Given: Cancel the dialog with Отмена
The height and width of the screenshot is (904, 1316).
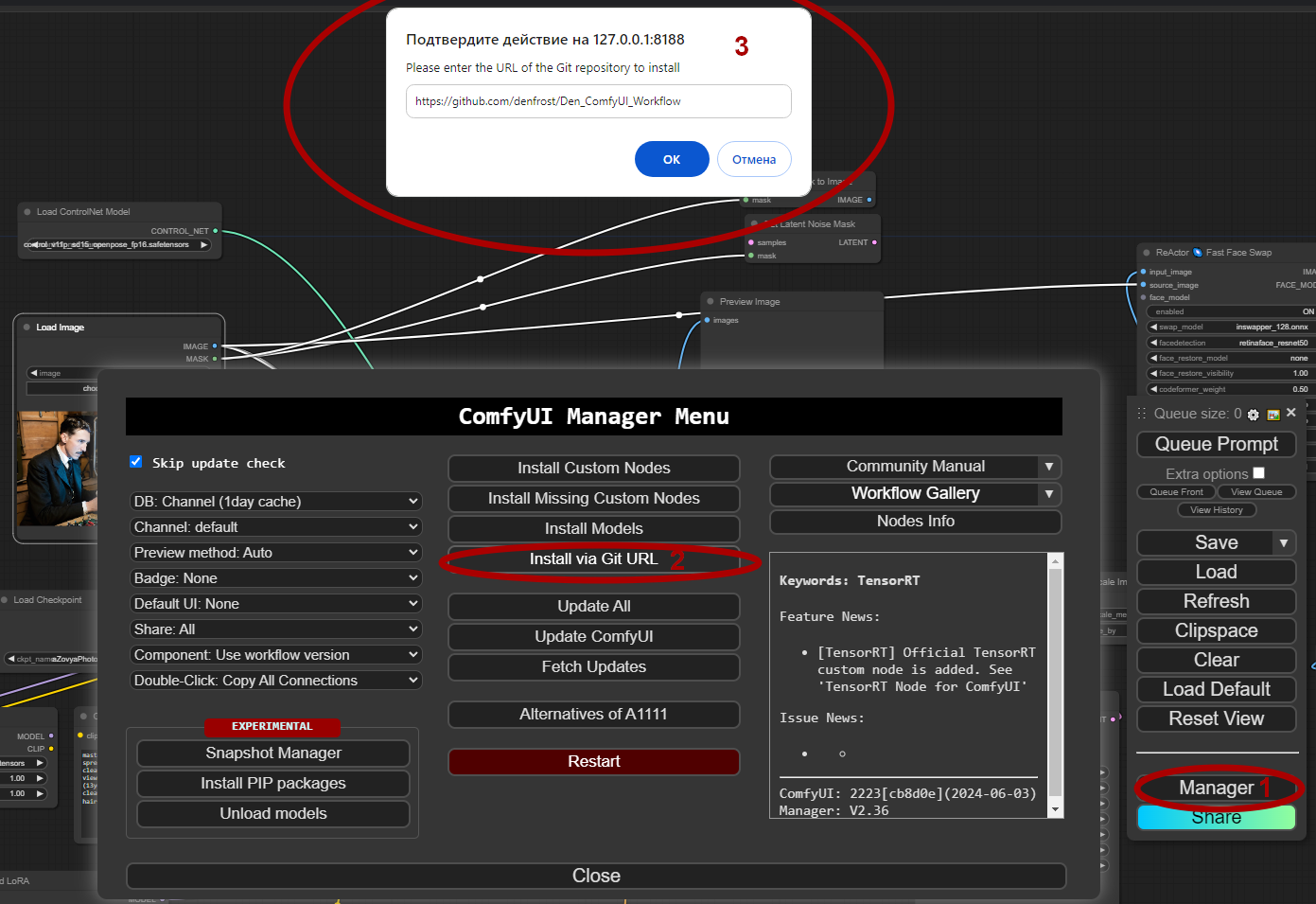Looking at the screenshot, I should [754, 159].
